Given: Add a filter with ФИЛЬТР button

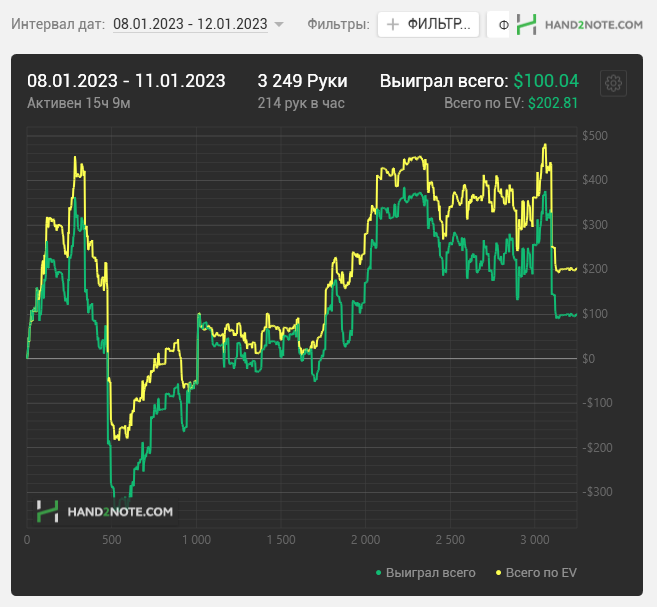Looking at the screenshot, I should [x=428, y=24].
